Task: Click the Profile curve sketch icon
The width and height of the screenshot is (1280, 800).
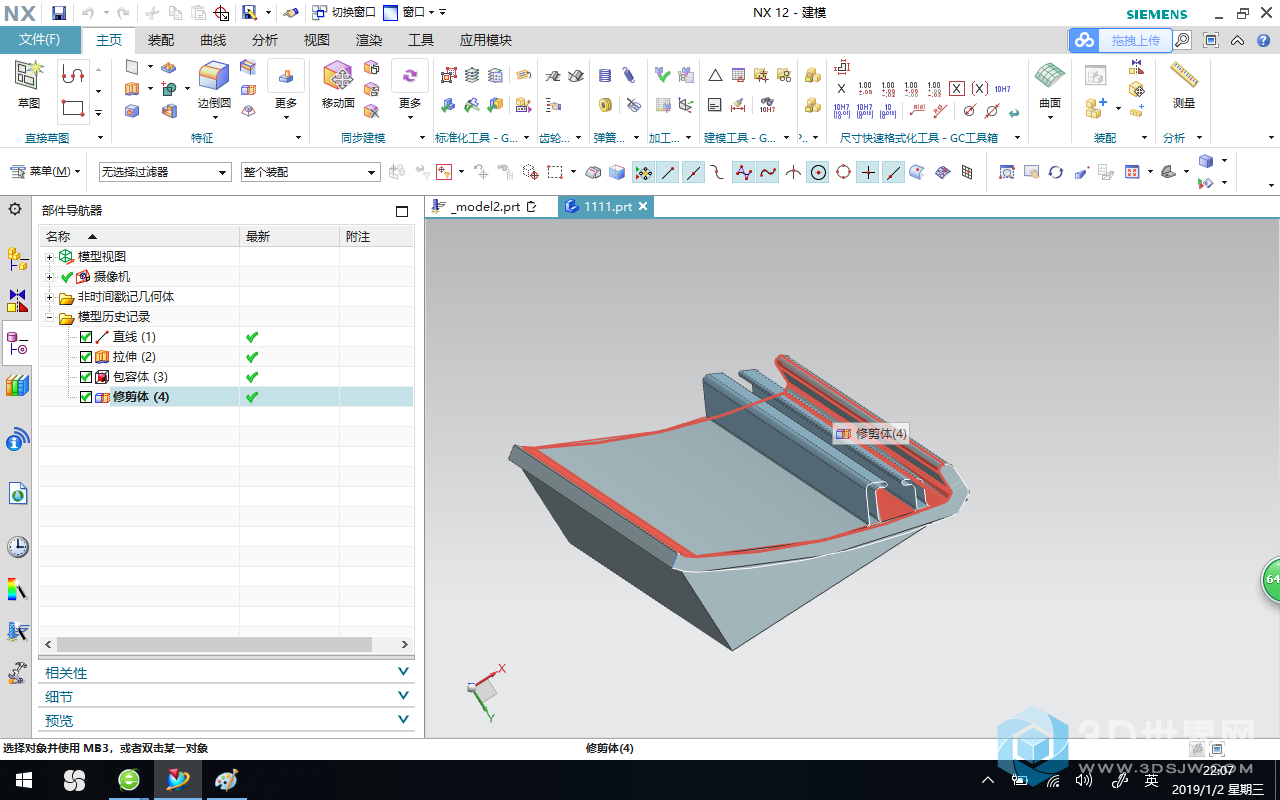Action: pyautogui.click(x=72, y=76)
